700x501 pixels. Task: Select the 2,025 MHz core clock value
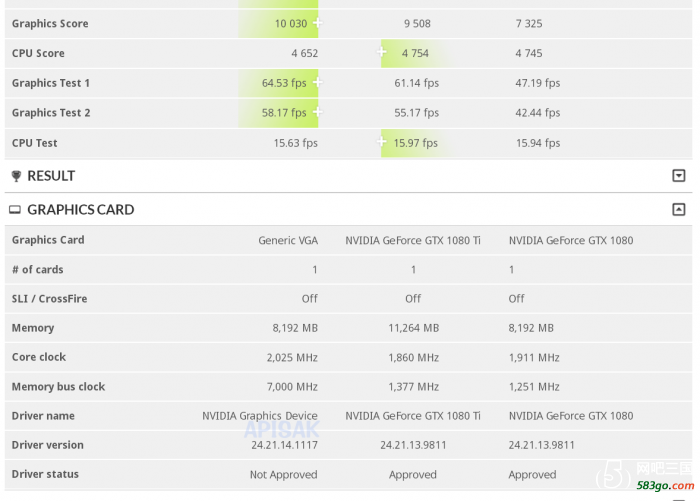click(292, 358)
